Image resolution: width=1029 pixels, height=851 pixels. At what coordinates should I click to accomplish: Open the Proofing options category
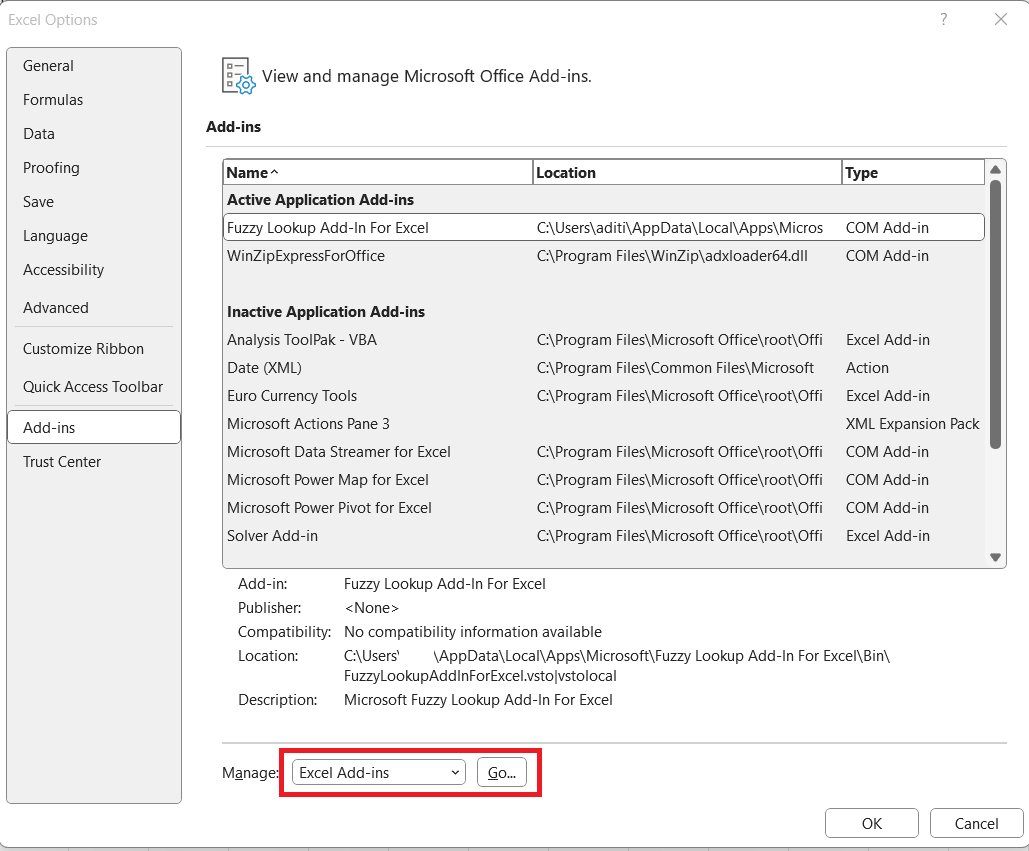[94, 168]
